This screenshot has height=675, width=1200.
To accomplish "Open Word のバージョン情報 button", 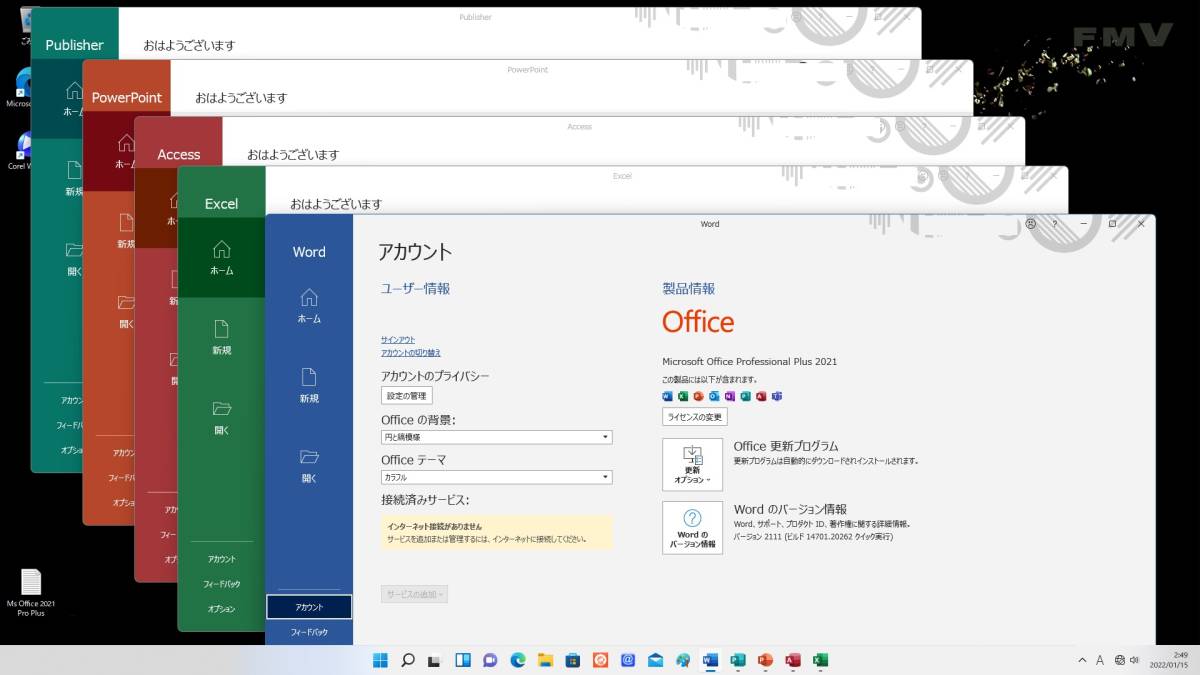I will point(692,527).
